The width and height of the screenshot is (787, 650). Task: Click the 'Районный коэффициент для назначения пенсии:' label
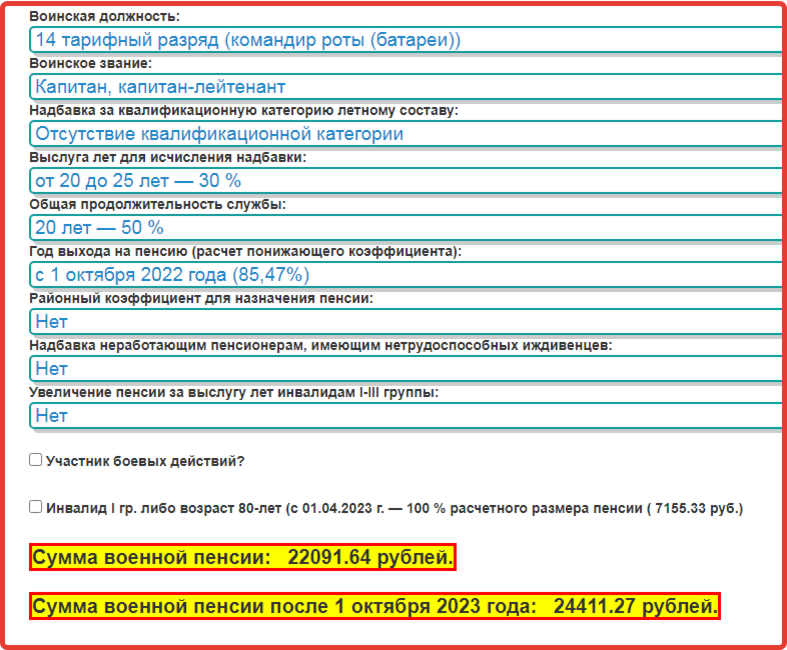[201, 298]
